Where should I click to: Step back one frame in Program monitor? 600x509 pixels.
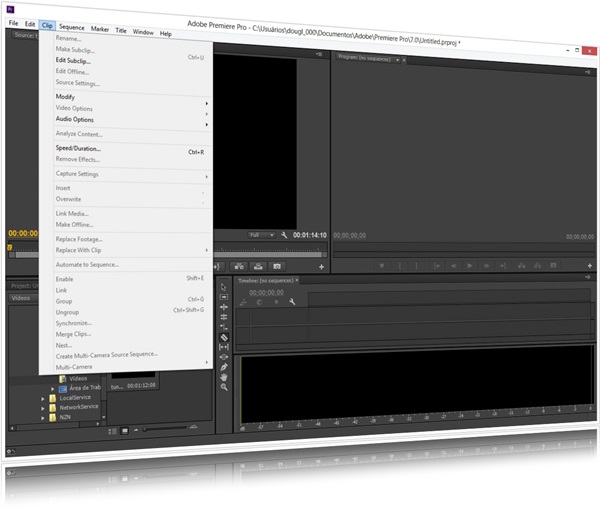tap(453, 265)
